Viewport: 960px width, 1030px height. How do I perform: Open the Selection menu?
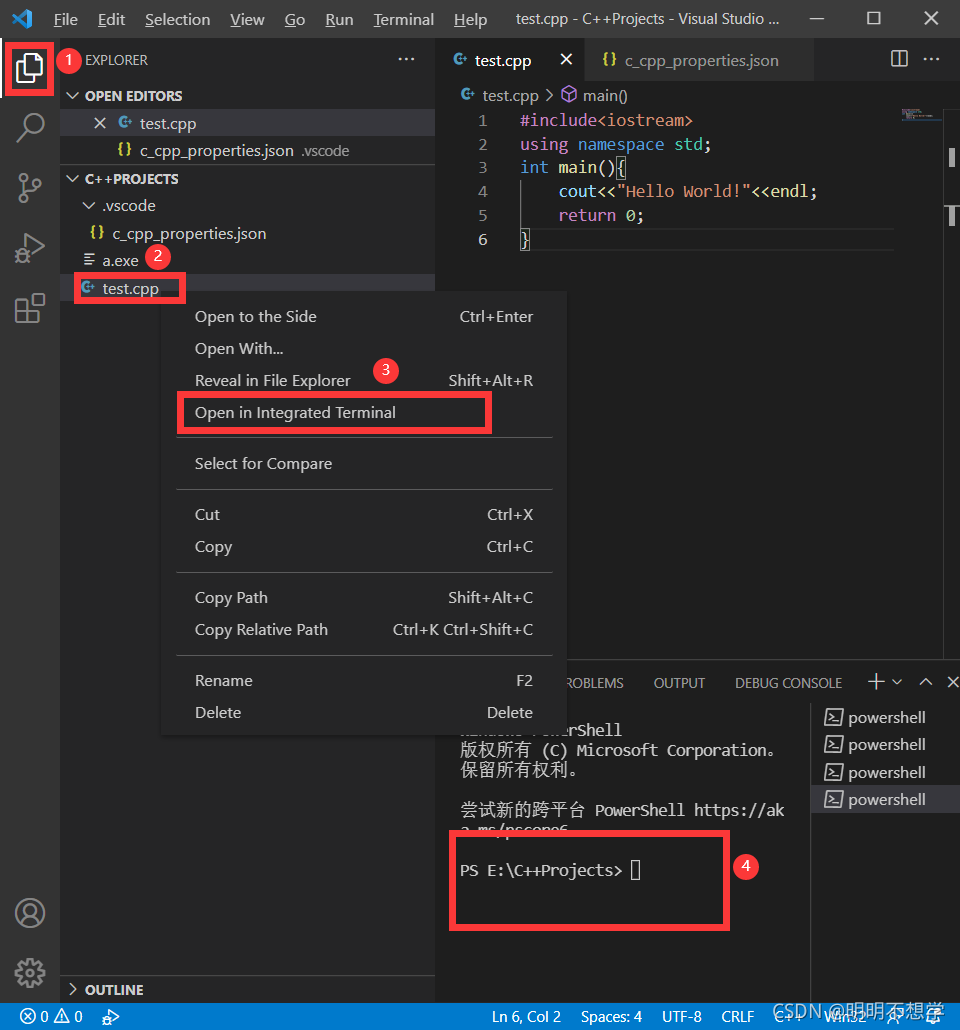click(177, 20)
